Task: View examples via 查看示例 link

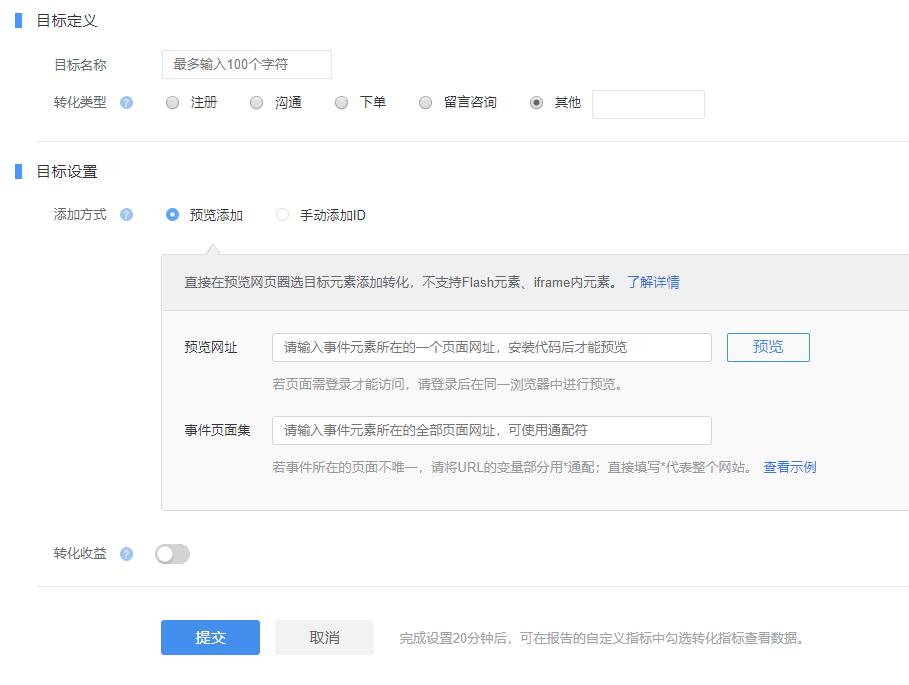Action: 793,466
